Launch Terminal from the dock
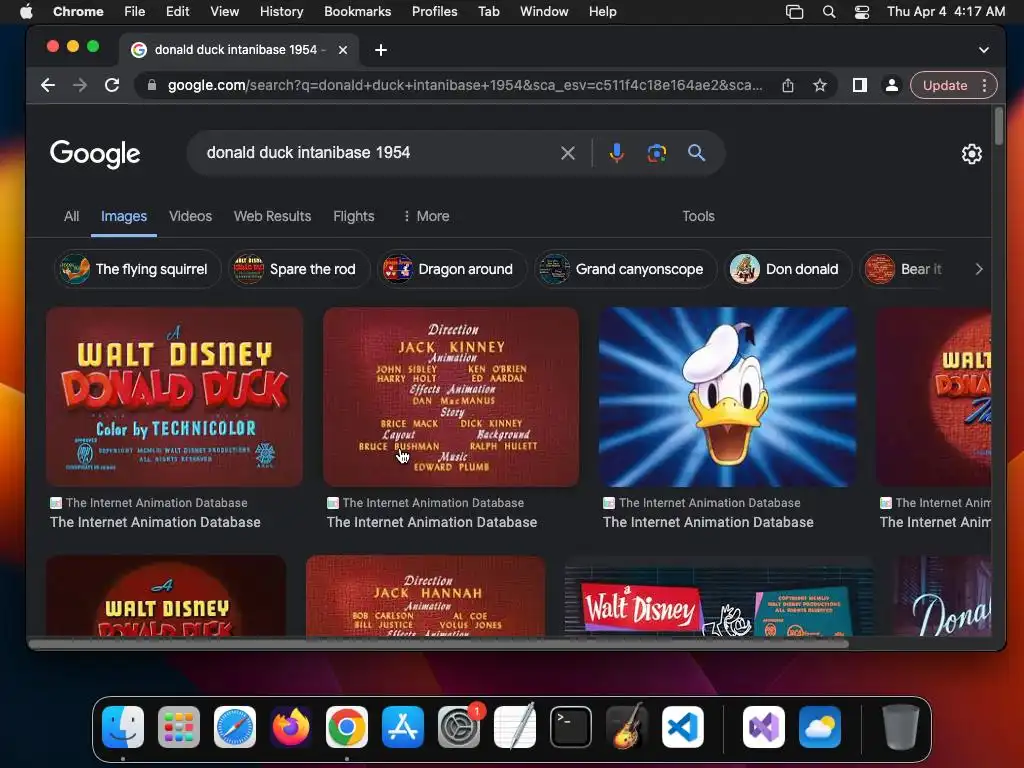This screenshot has height=768, width=1024. tap(571, 727)
